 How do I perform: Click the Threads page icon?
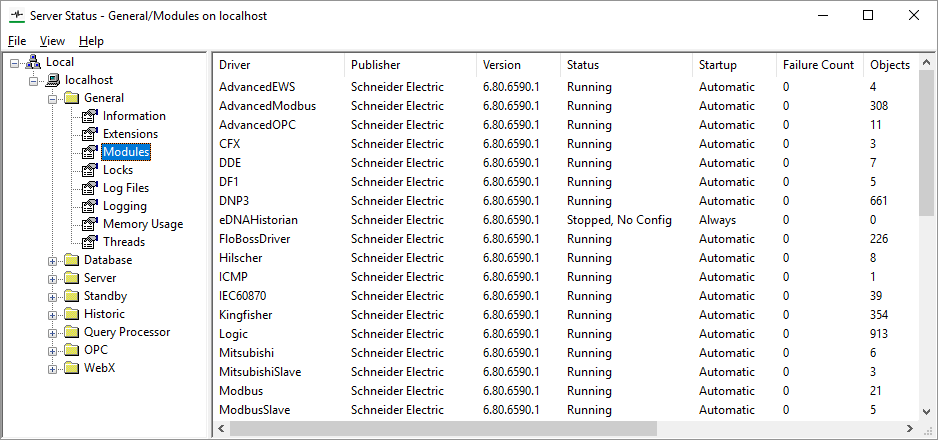(90, 242)
